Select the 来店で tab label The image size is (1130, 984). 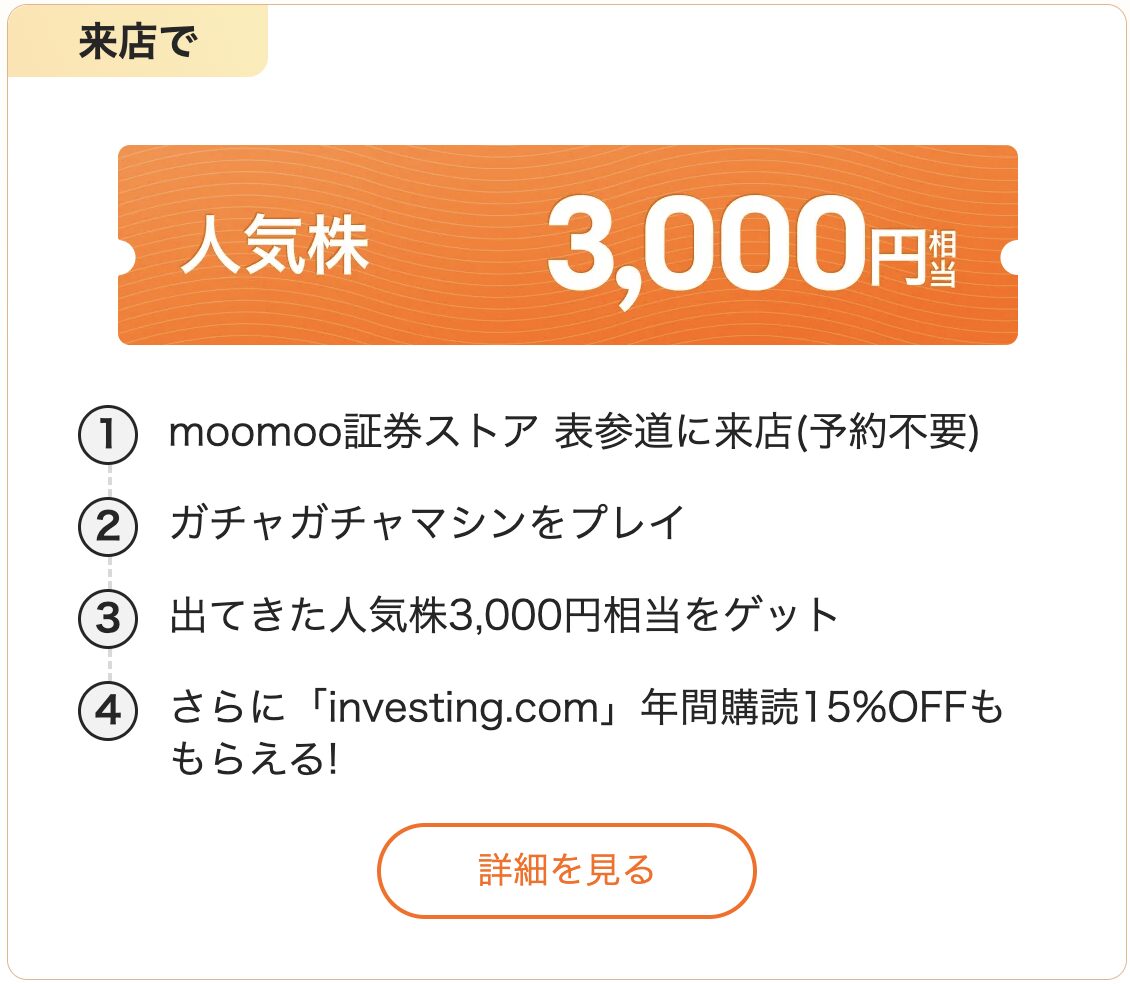[x=138, y=43]
